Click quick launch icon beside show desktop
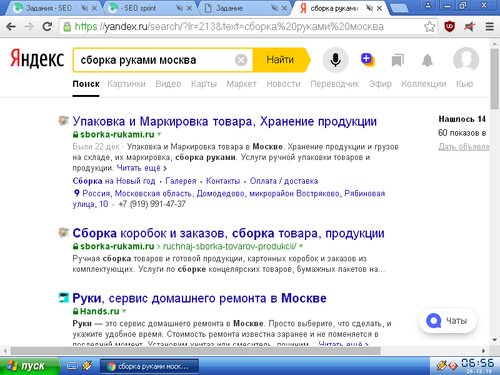Viewport: 500px width, 375px height. click(x=87, y=366)
